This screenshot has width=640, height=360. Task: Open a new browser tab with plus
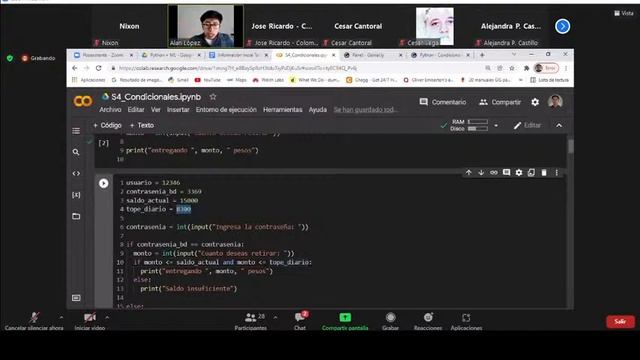[x=482, y=55]
